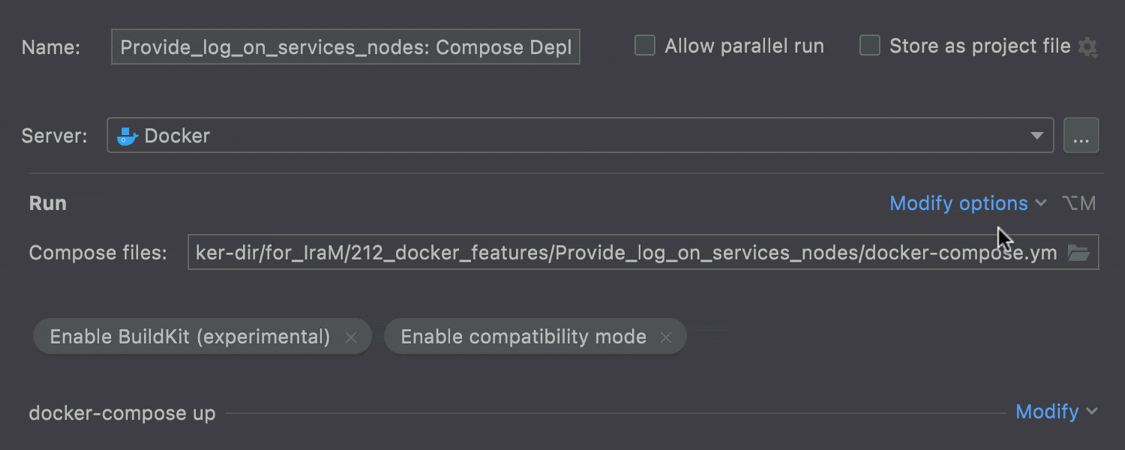The height and width of the screenshot is (450, 1125).
Task: Click Modify link on docker-compose up row
Action: [1047, 412]
